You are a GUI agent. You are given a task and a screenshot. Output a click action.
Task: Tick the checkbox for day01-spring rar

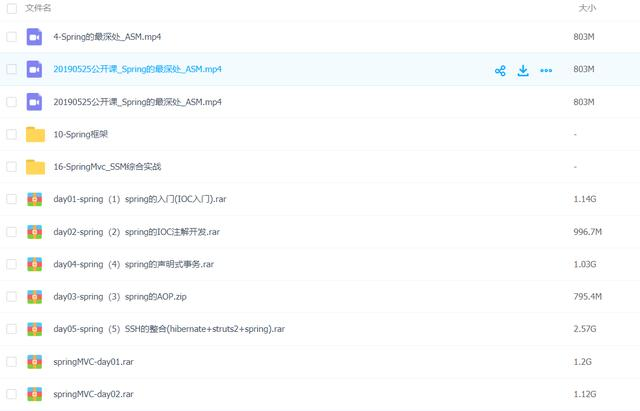click(12, 199)
